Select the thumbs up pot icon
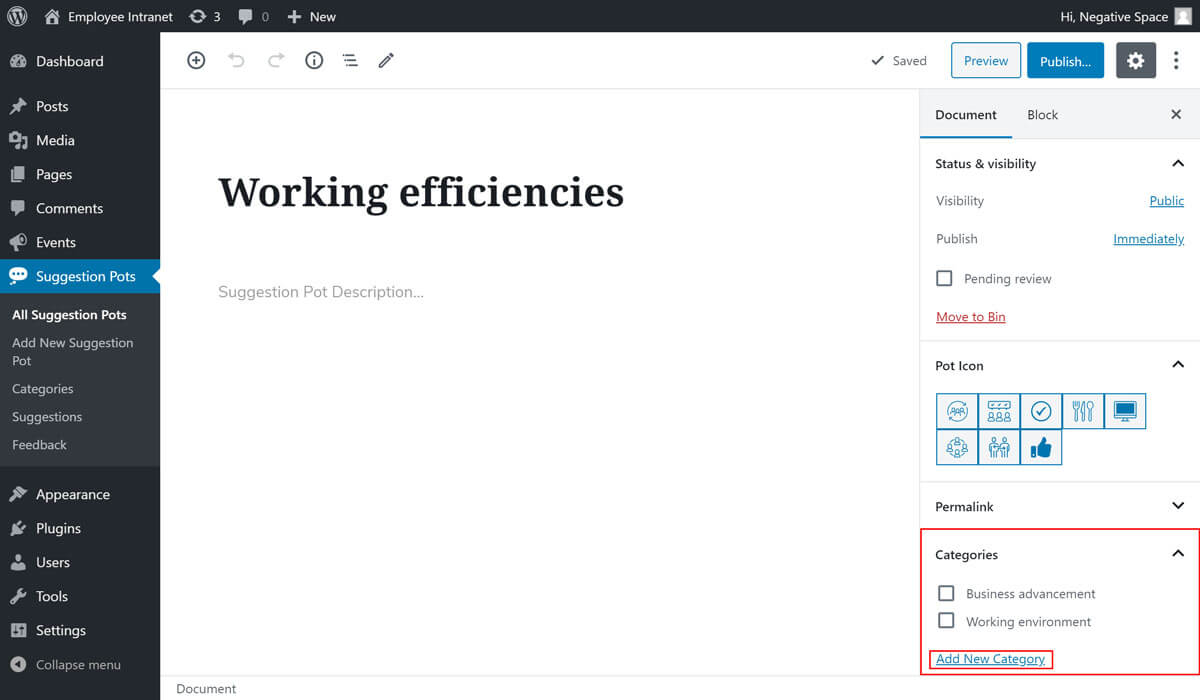Image resolution: width=1200 pixels, height=700 pixels. pyautogui.click(x=1041, y=448)
